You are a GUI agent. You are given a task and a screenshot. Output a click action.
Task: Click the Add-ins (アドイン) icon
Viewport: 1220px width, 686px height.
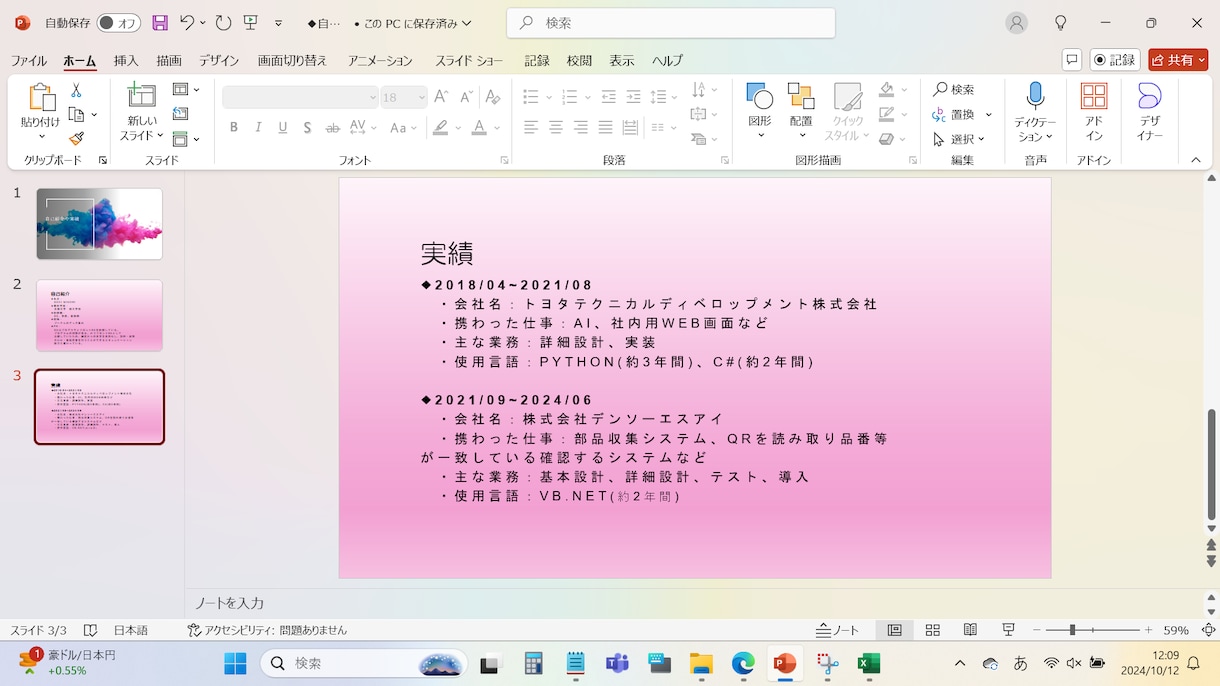coord(1094,112)
